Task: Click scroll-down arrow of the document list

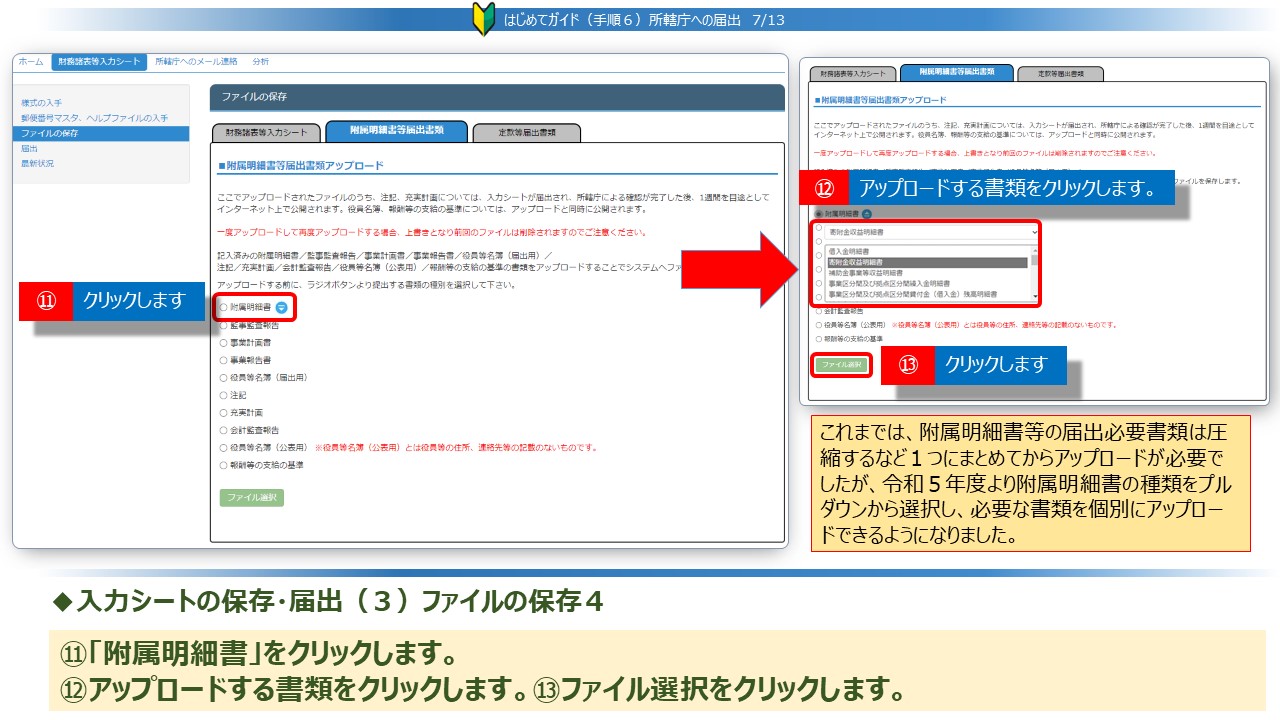Action: (x=1035, y=297)
